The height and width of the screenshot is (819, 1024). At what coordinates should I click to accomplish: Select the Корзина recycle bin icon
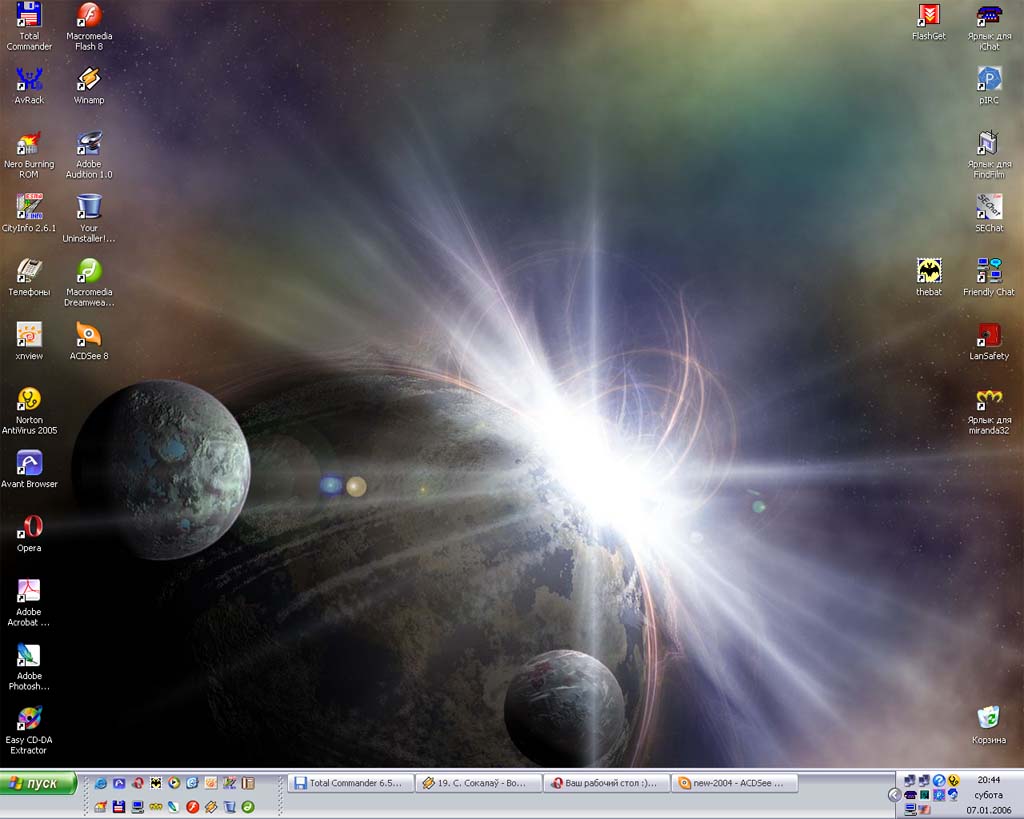(x=989, y=725)
